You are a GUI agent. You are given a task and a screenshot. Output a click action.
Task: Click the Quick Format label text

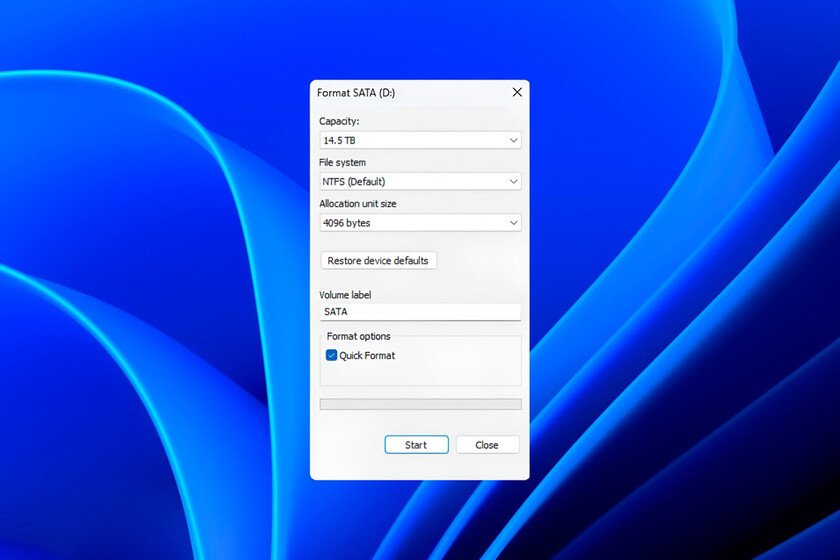click(x=367, y=355)
